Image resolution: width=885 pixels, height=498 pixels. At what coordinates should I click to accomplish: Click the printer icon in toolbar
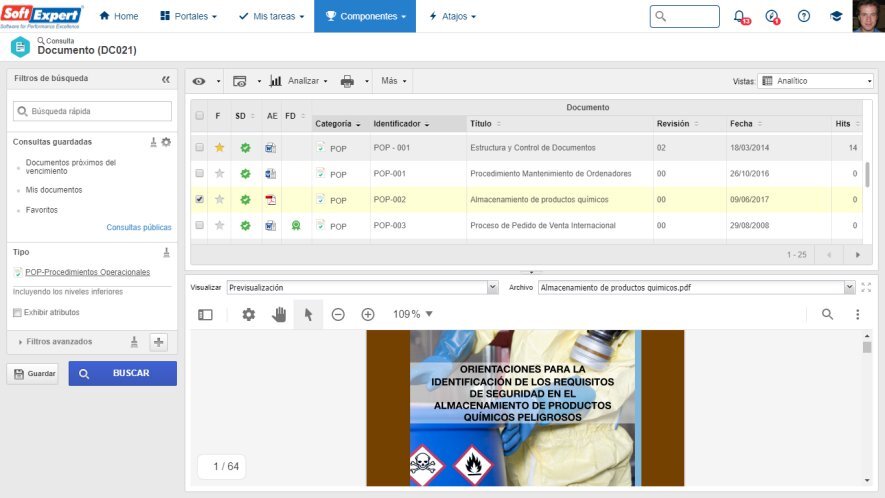click(347, 81)
